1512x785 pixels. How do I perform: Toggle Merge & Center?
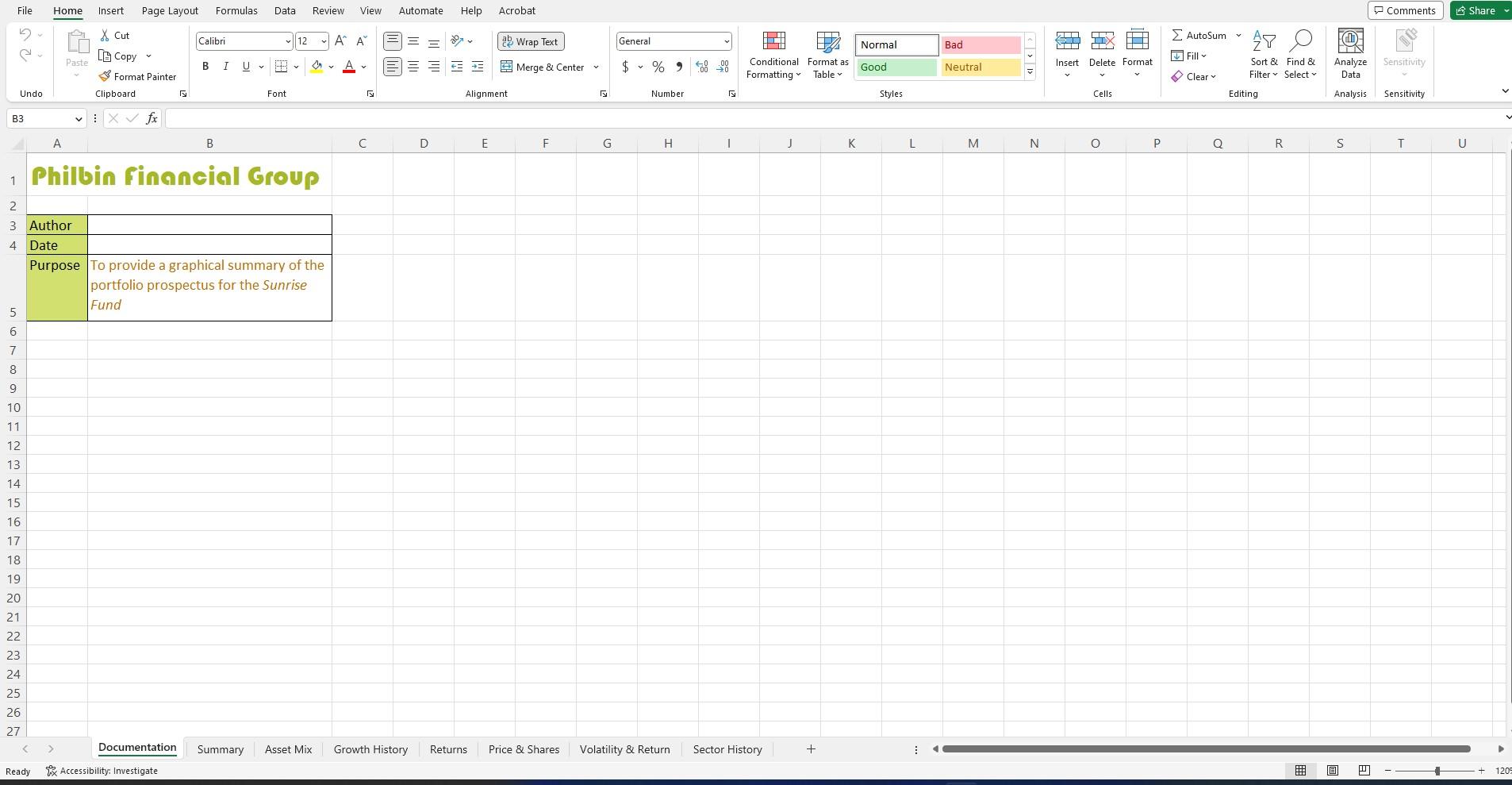[x=543, y=67]
